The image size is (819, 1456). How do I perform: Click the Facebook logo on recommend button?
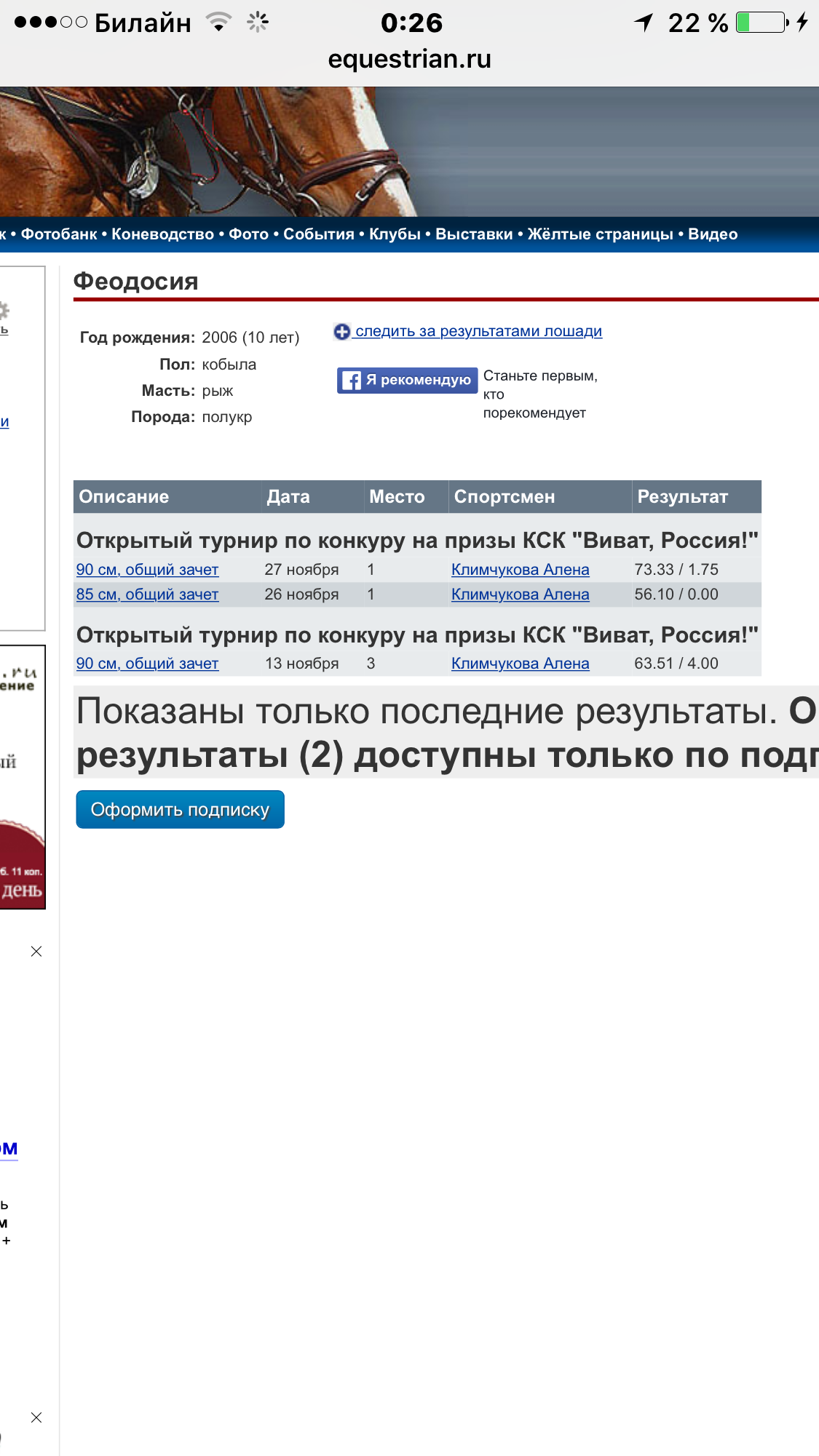[x=352, y=381]
